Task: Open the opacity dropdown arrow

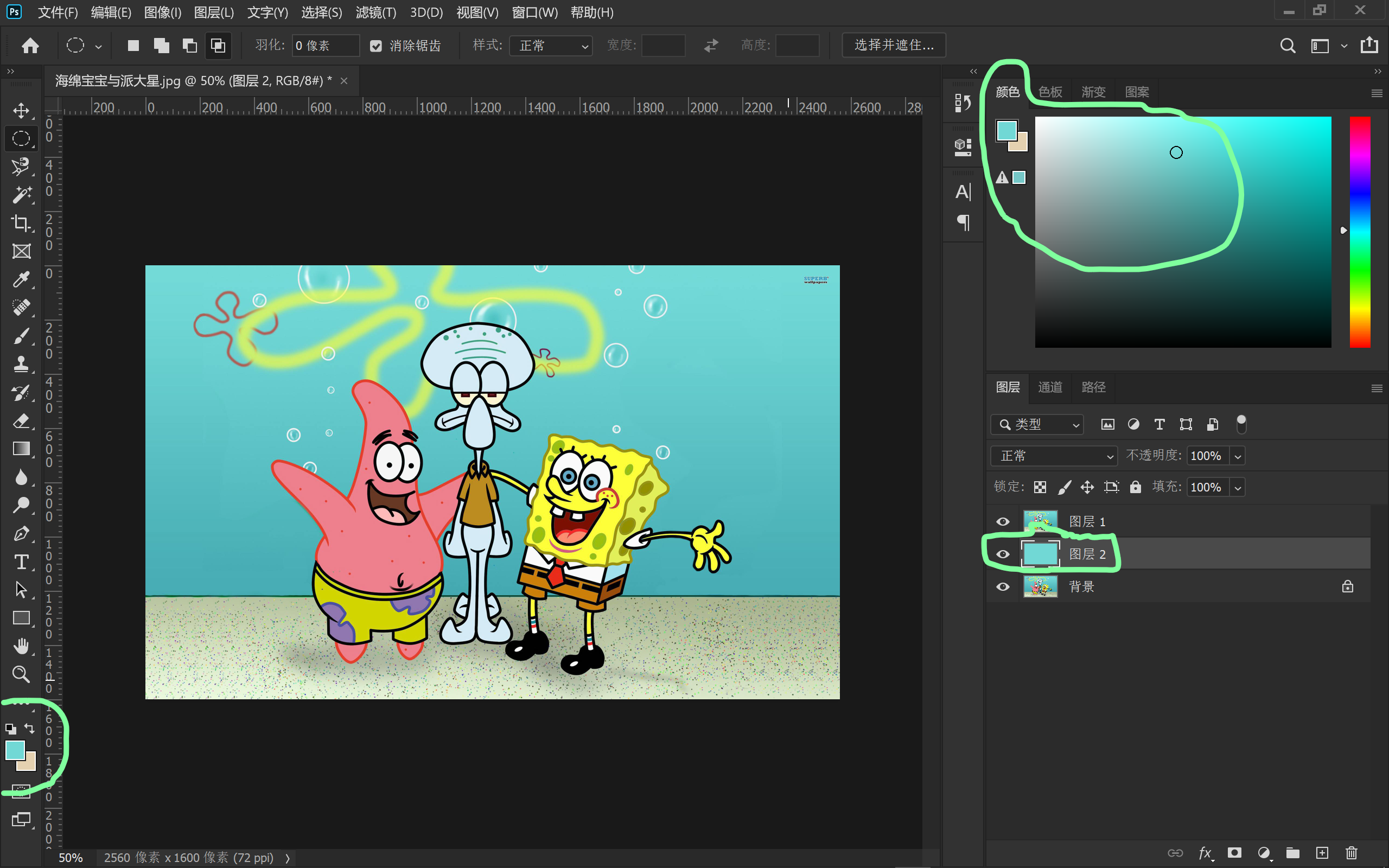Action: click(x=1238, y=456)
